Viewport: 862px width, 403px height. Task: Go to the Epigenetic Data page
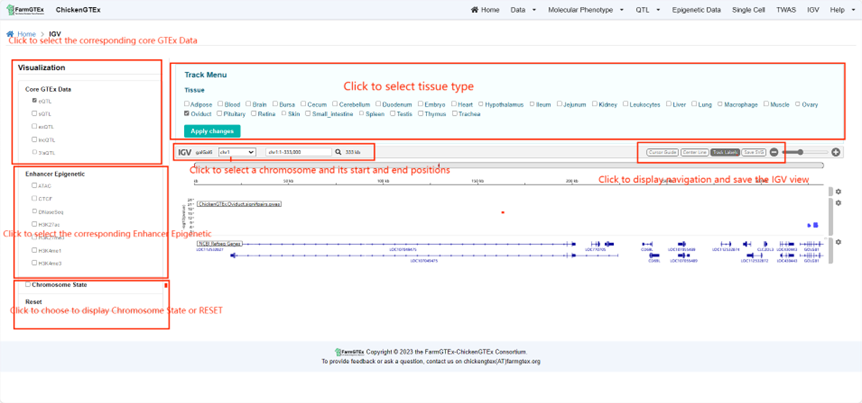click(x=696, y=10)
